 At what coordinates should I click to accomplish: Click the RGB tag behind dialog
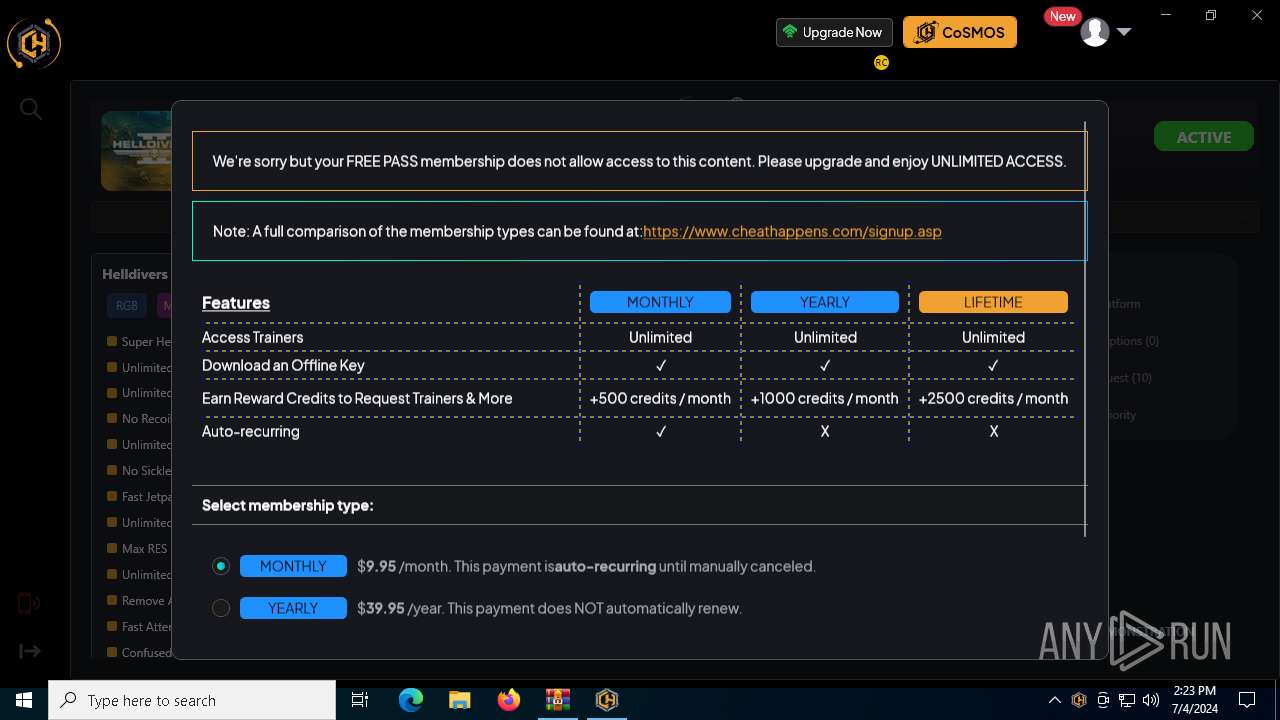(x=127, y=306)
